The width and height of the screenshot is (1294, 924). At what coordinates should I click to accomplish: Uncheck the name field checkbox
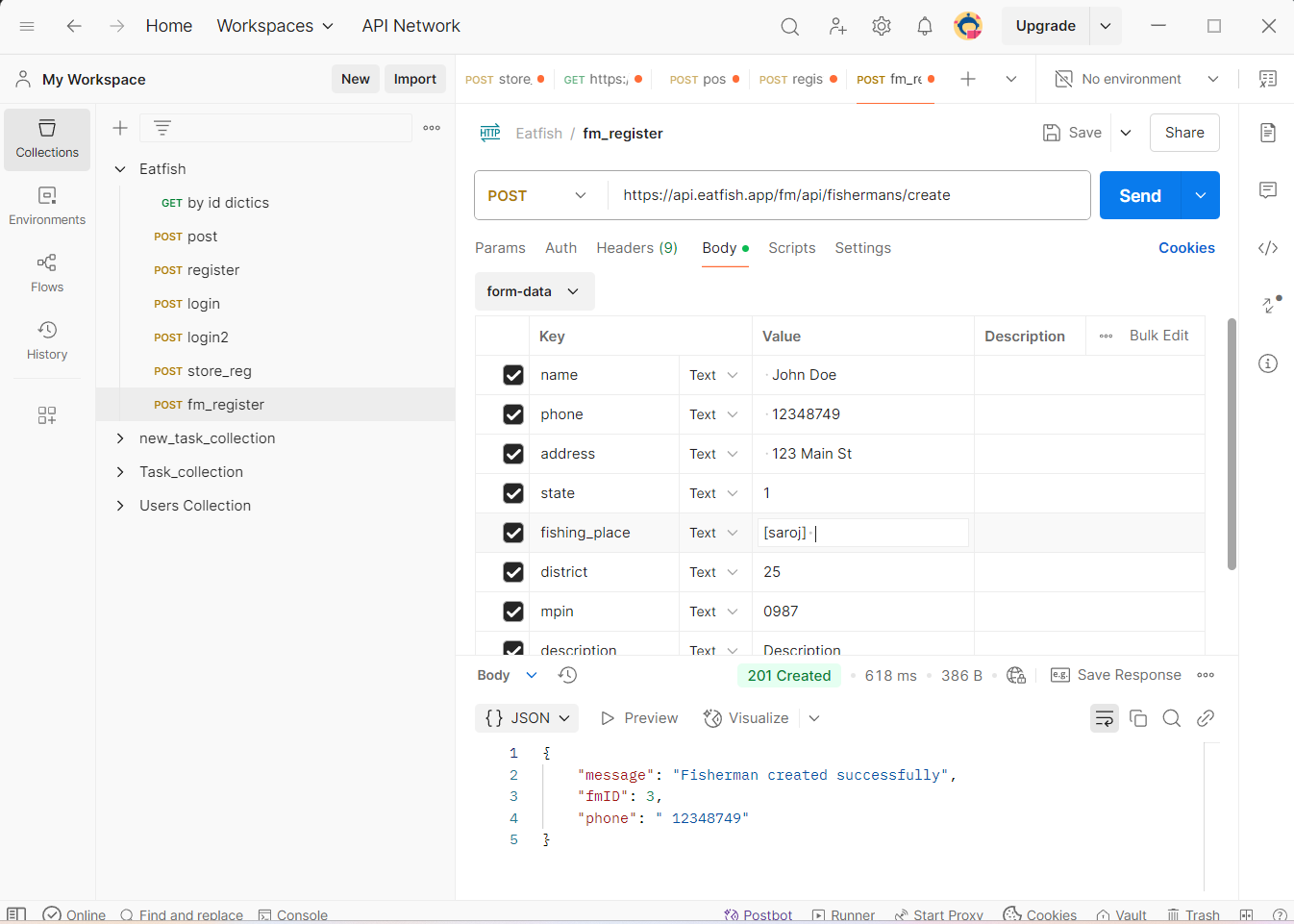click(513, 375)
